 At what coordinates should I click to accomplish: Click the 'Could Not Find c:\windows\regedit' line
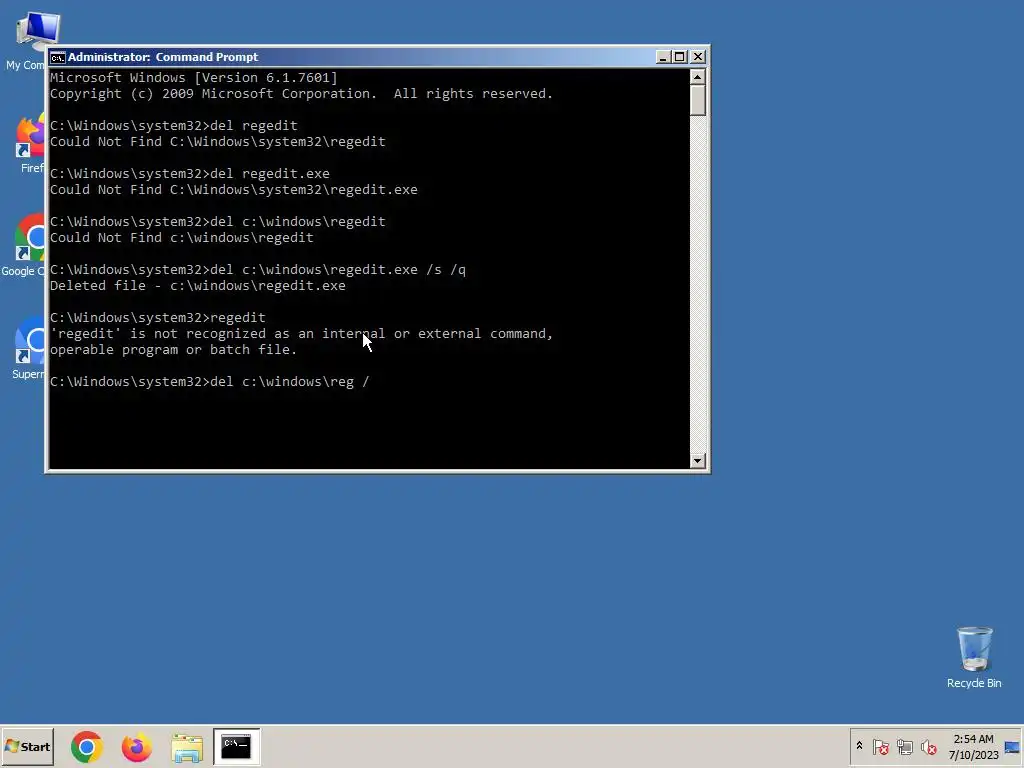[x=182, y=238]
